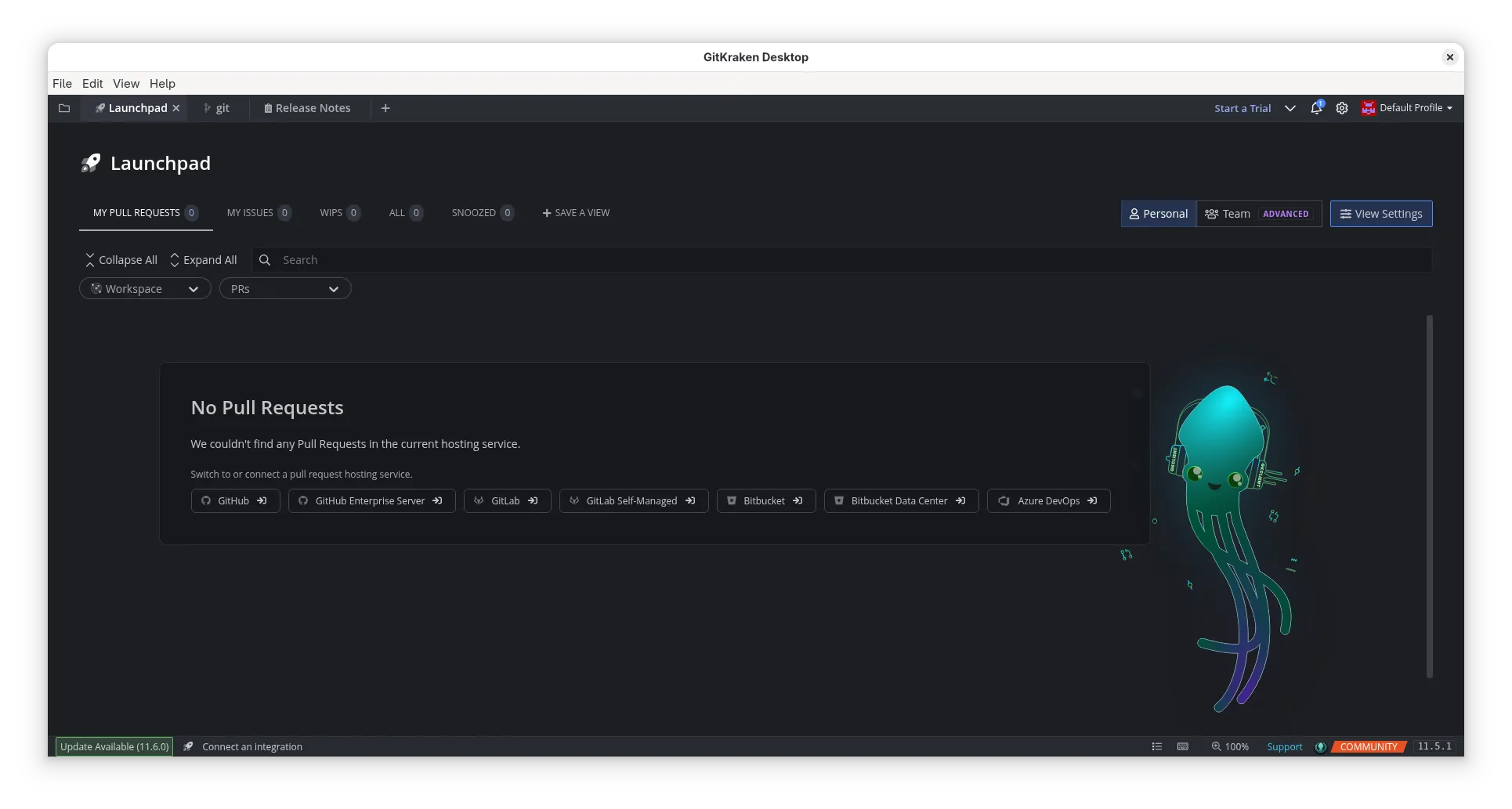The width and height of the screenshot is (1512, 809).
Task: Click the Update Available (11.6.0) button
Action: click(x=114, y=746)
